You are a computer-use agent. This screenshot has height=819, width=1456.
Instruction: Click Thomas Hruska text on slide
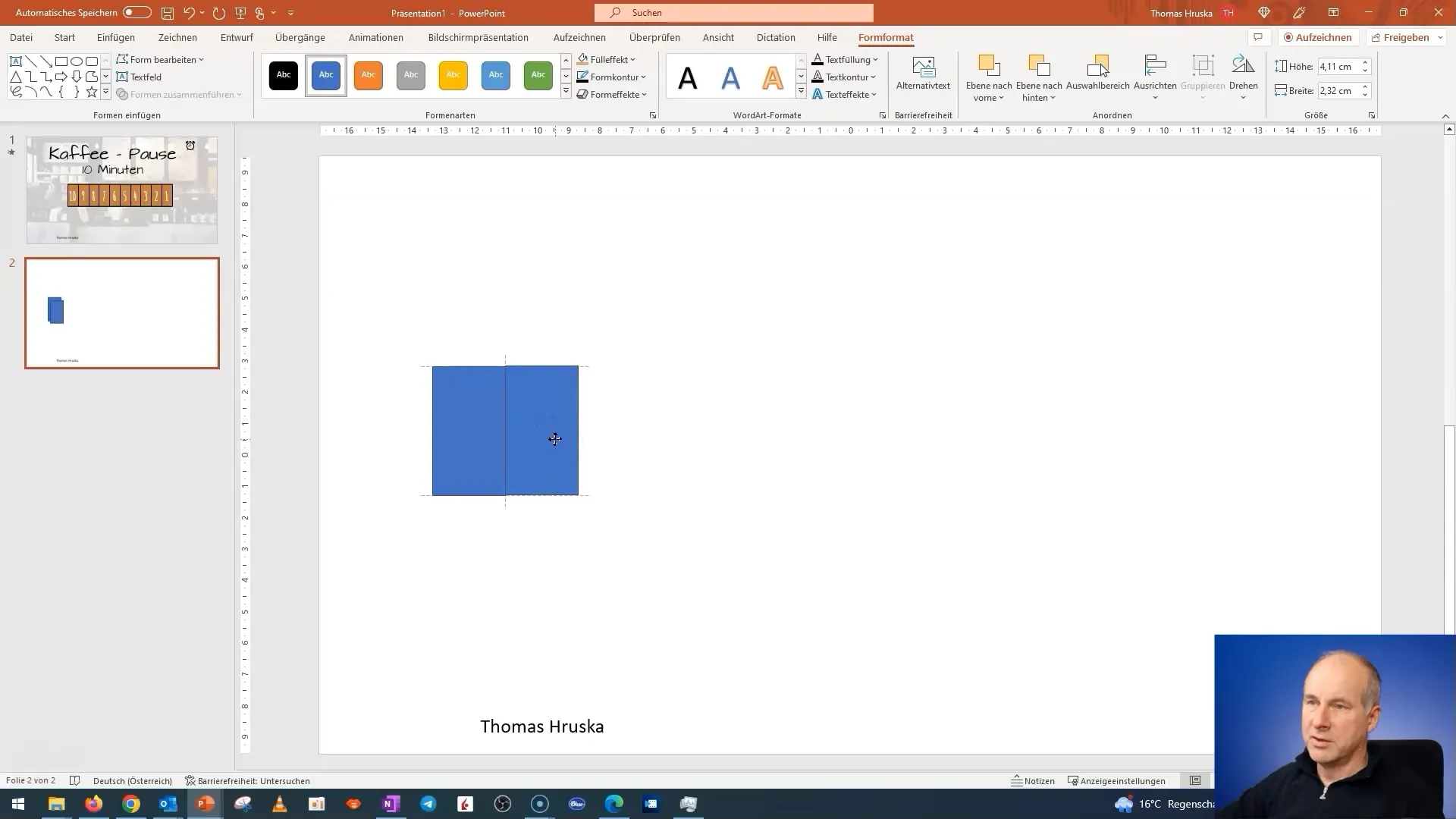pos(542,726)
